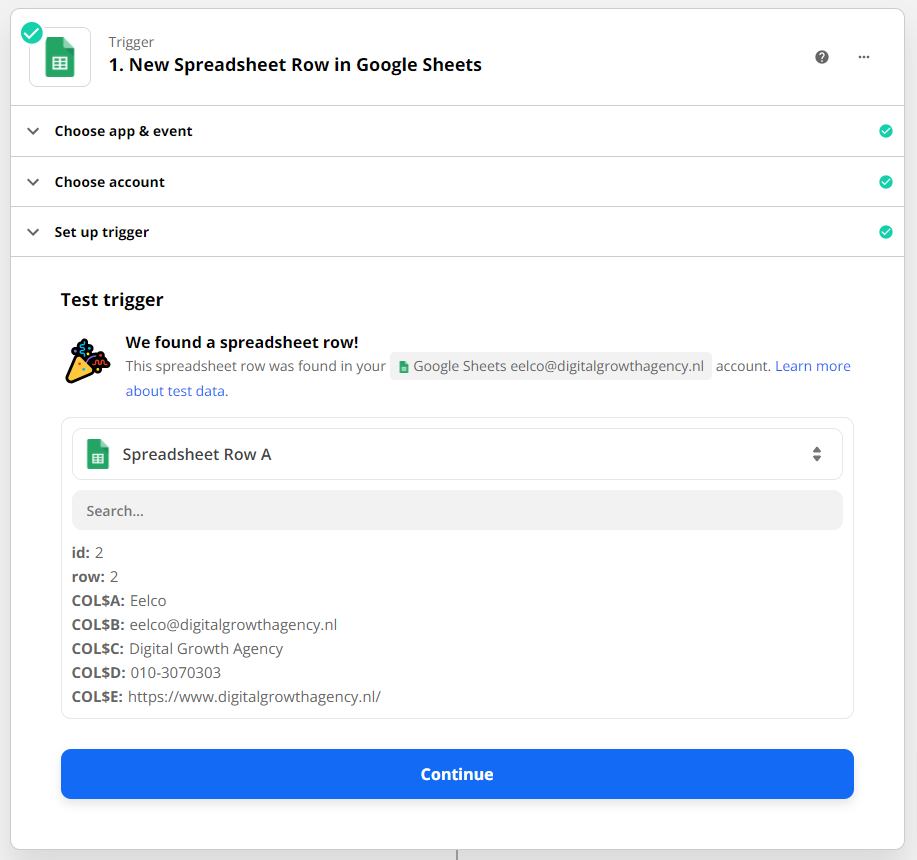Click the step title New Spreadsheet Row in Google Sheets
This screenshot has width=917, height=860.
295,65
